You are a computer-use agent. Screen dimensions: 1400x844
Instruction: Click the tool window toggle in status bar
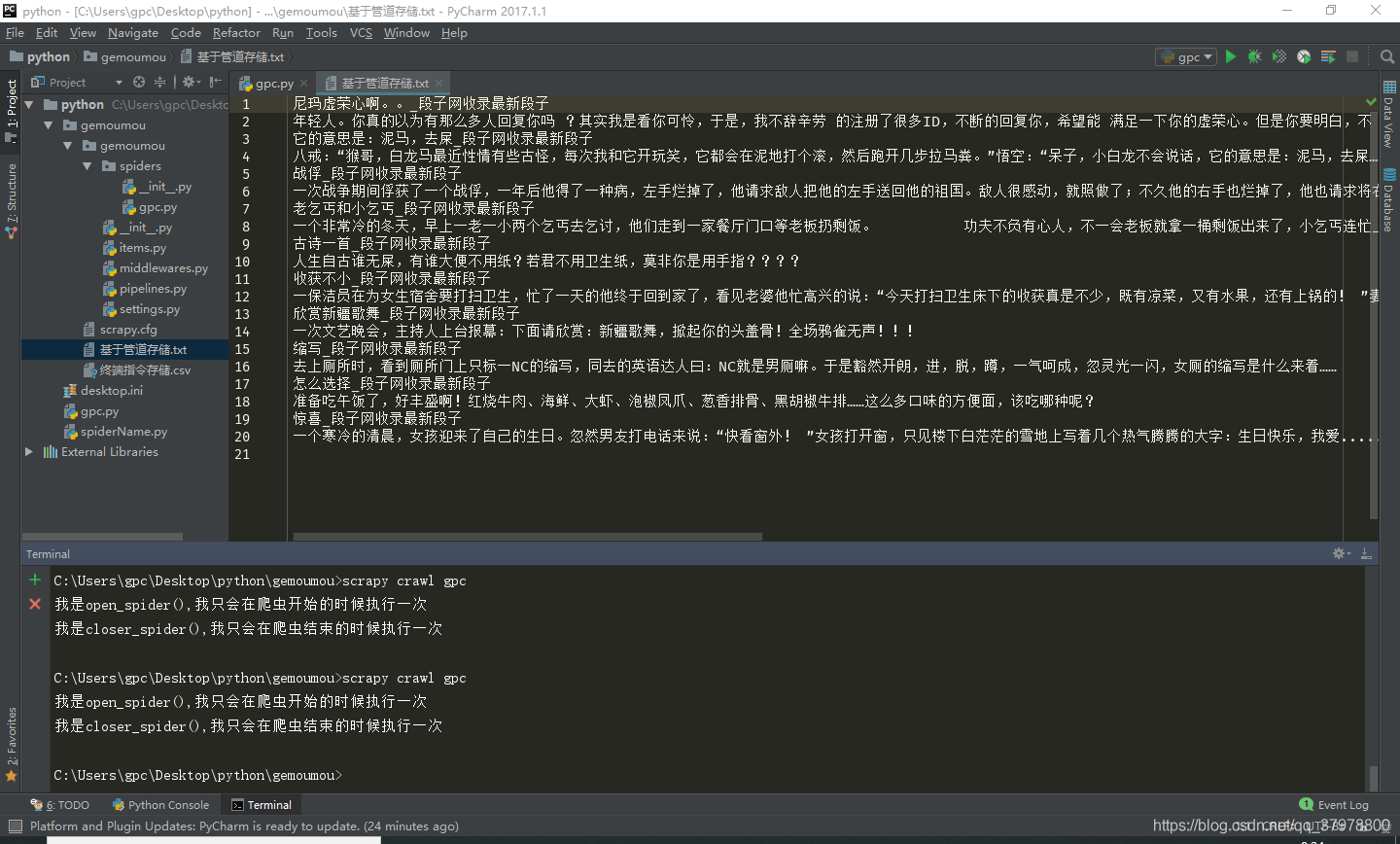pos(15,826)
